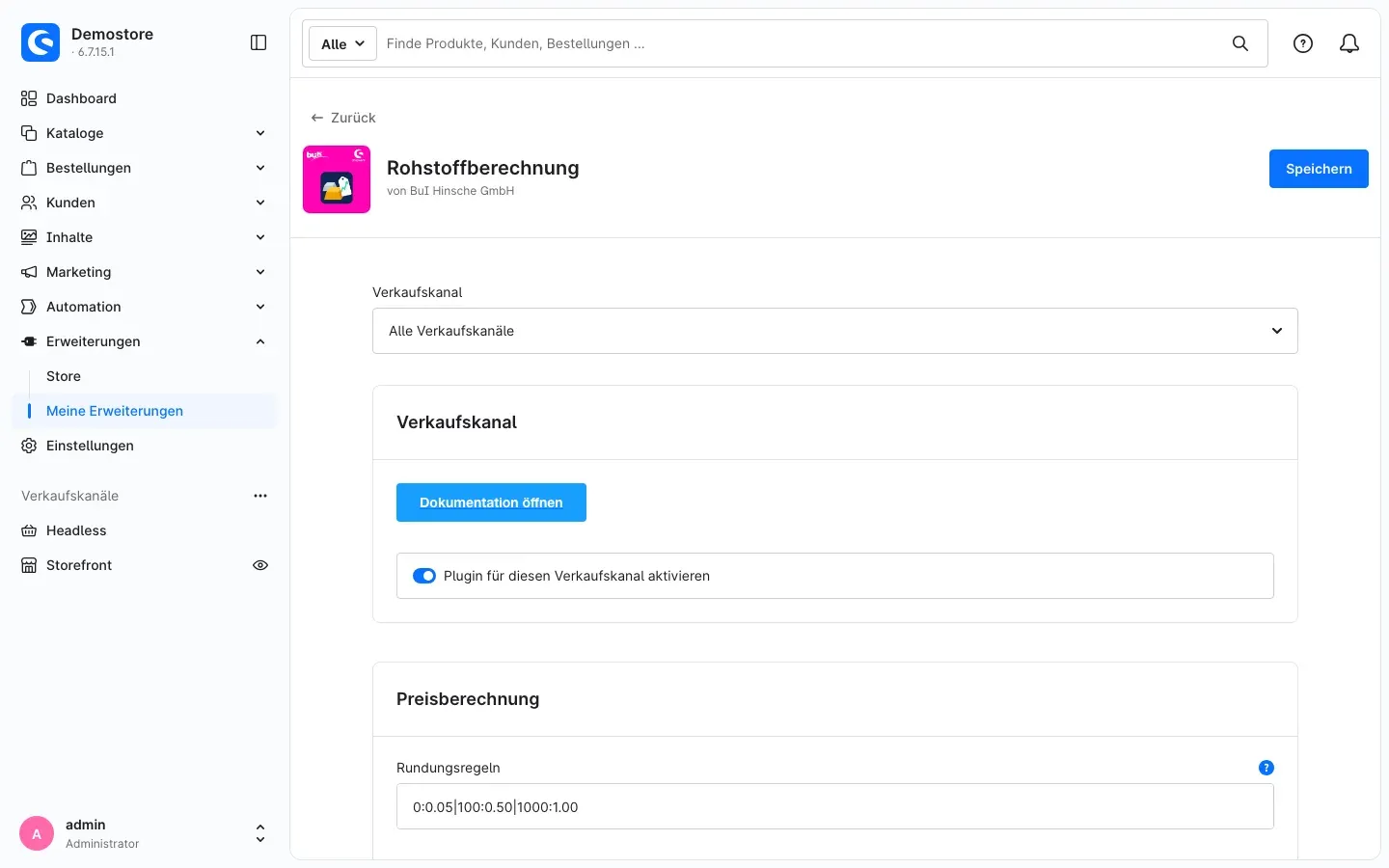
Task: Expand the Kataloge menu chevron
Action: (x=260, y=133)
